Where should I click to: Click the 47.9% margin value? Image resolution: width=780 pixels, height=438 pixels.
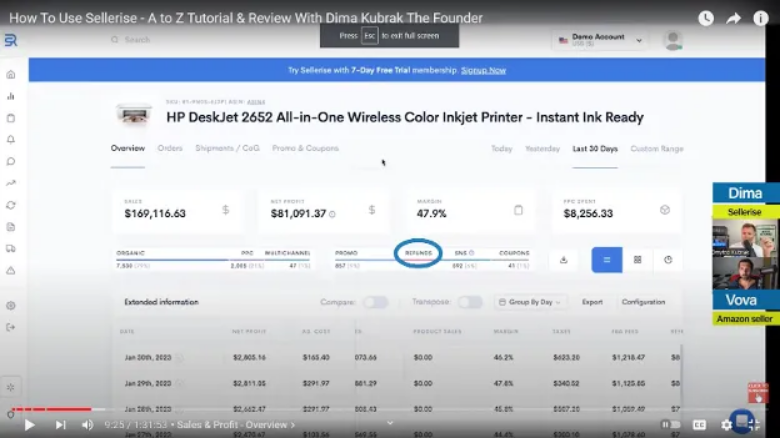pyautogui.click(x=431, y=214)
